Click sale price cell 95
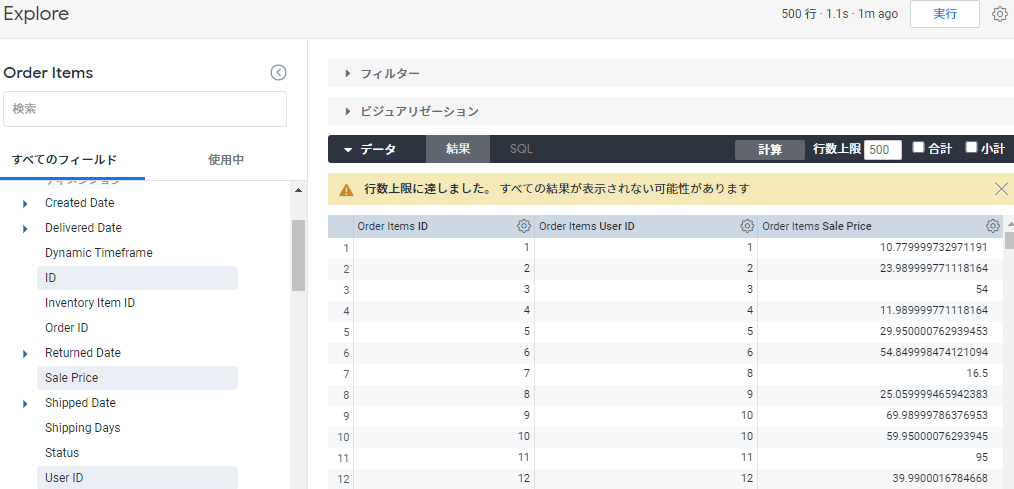The image size is (1014, 489). 881,458
